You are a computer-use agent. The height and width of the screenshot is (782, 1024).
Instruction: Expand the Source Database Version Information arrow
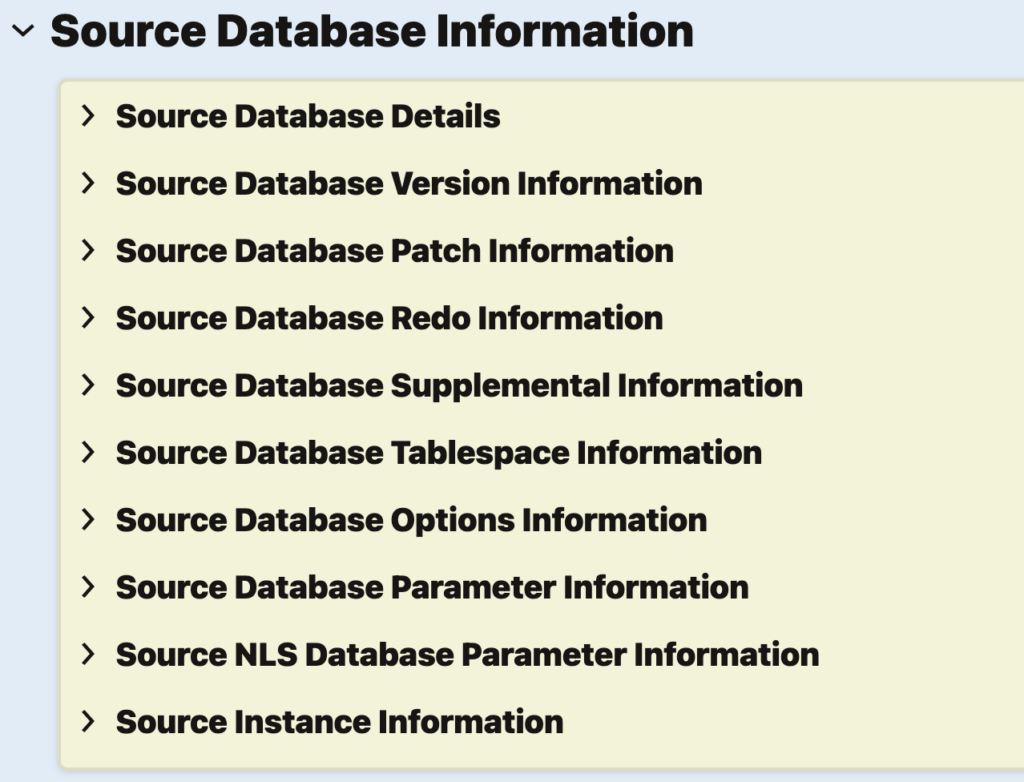point(88,183)
